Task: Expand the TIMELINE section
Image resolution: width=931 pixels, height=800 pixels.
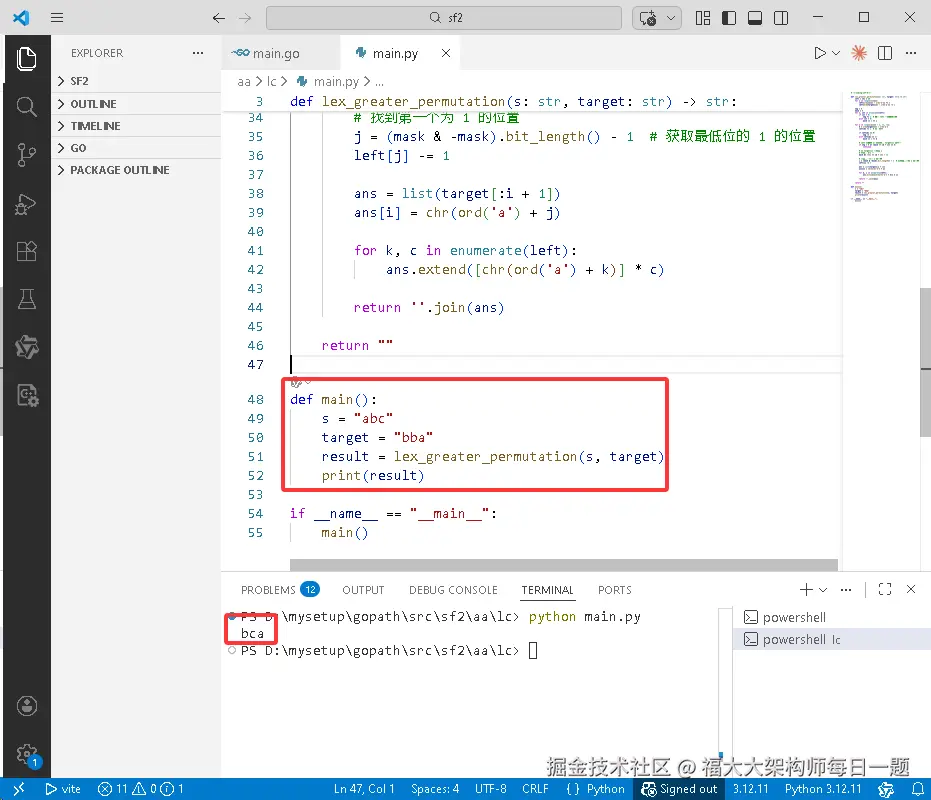Action: (x=136, y=126)
